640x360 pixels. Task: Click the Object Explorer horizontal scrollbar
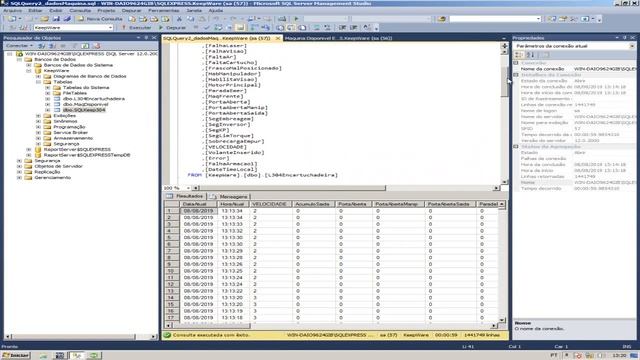tap(81, 337)
